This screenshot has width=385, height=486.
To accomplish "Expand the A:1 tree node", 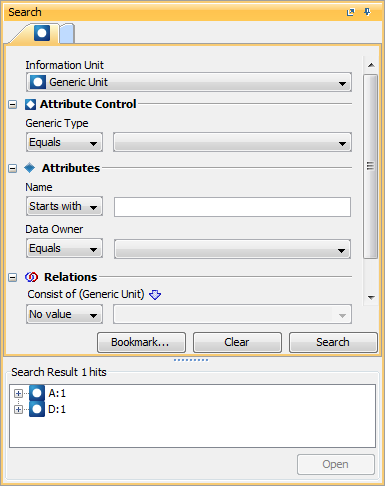I will (18, 393).
